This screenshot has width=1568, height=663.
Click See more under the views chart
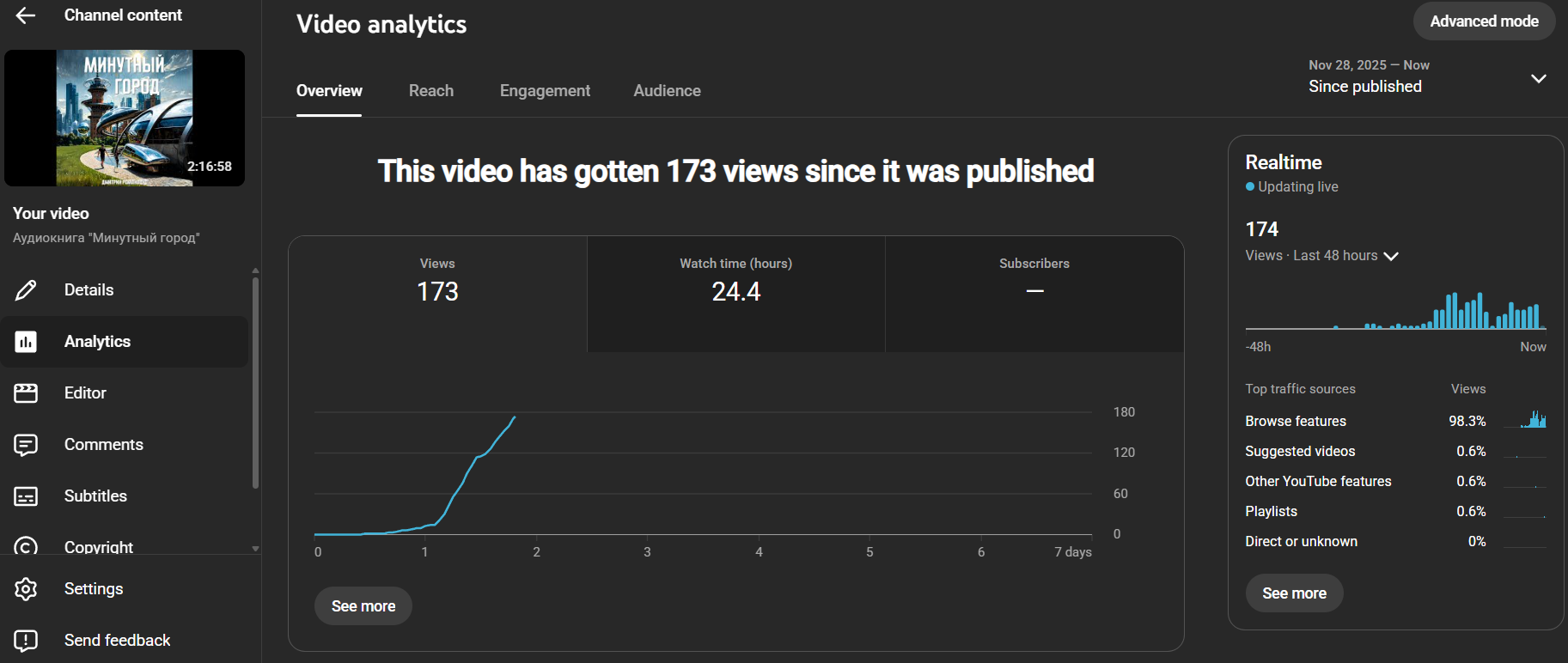pos(363,606)
